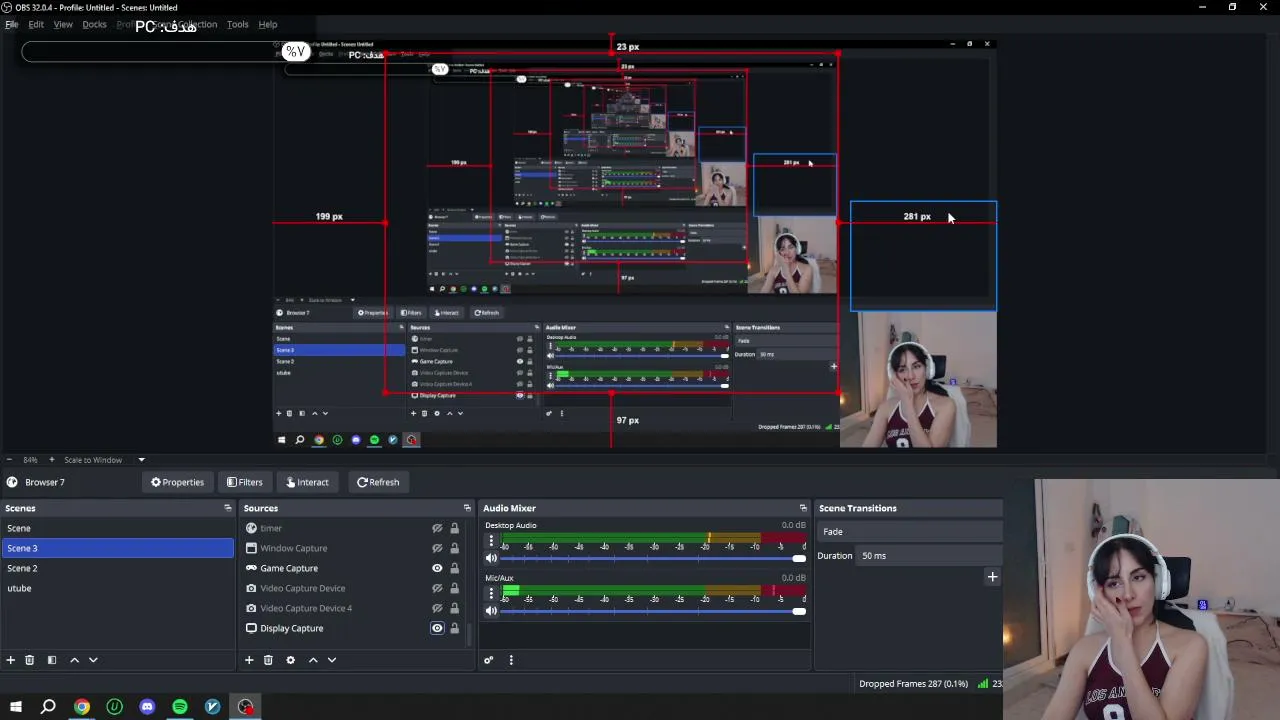The image size is (1280, 720).
Task: Open advanced audio properties gears icon
Action: click(488, 660)
